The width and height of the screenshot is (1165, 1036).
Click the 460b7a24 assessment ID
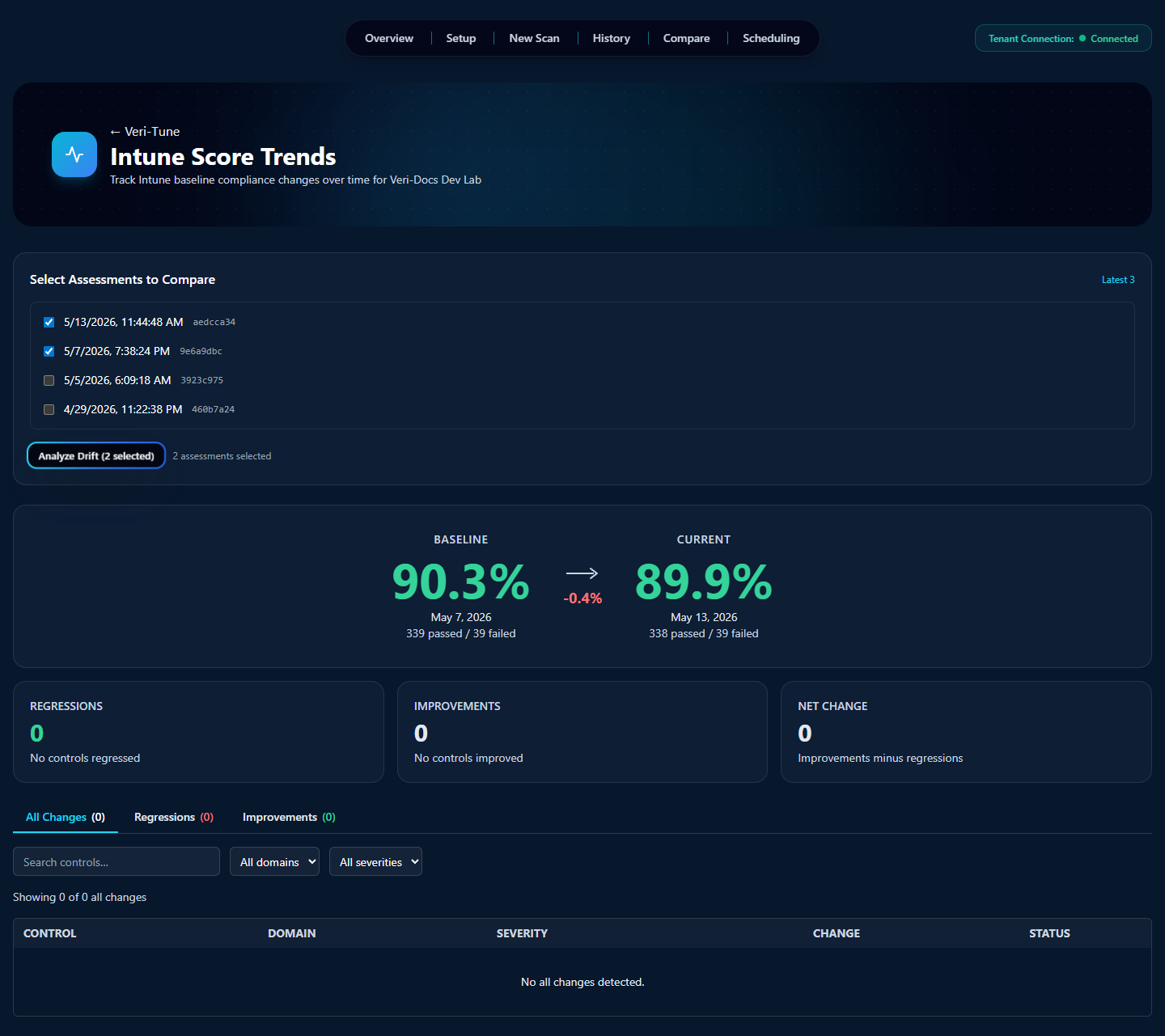(x=214, y=409)
